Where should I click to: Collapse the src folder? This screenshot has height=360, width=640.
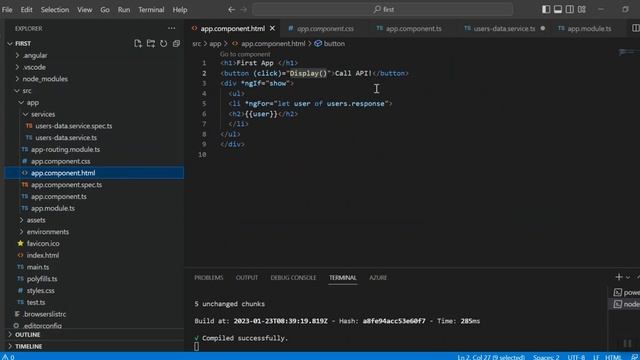pos(27,91)
